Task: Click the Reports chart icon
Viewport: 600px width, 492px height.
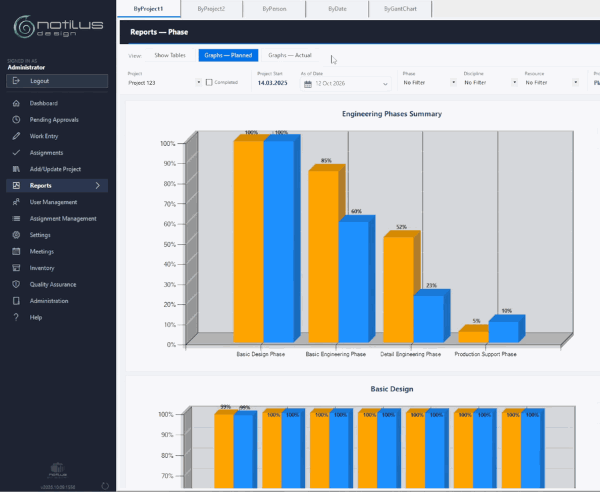Action: click(16, 186)
